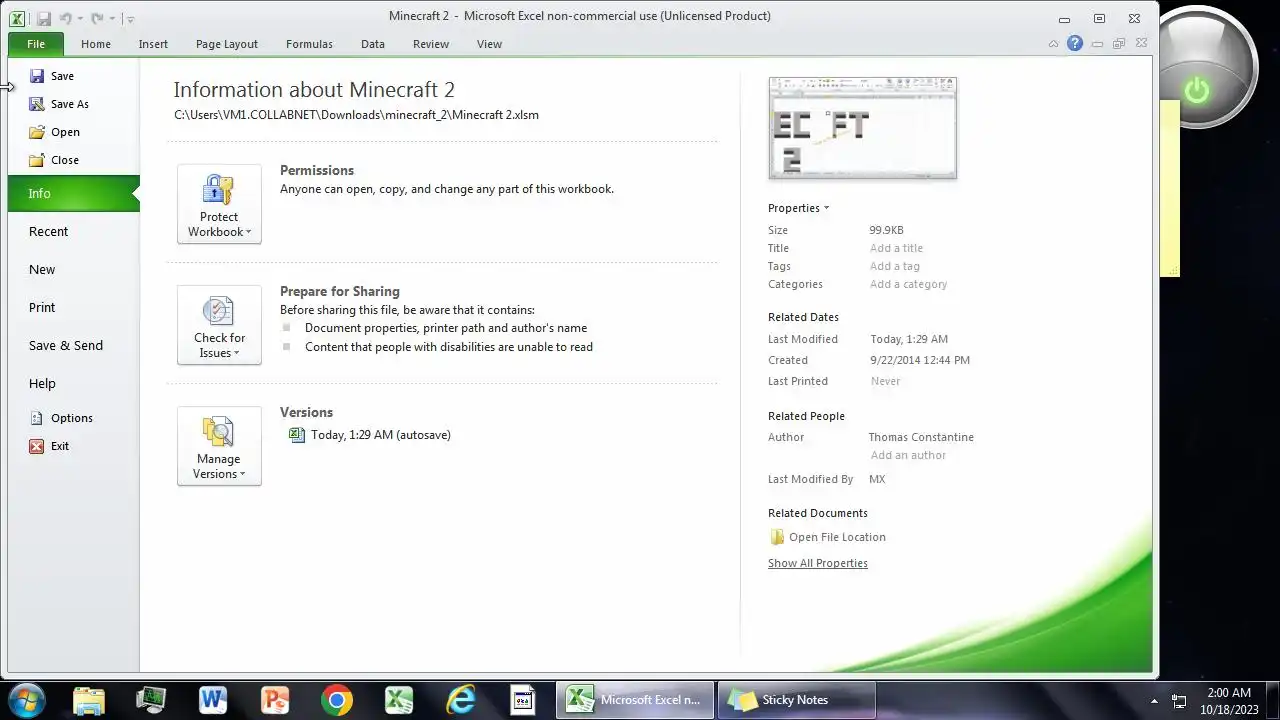Switch to Sticky Notes in the taskbar
The height and width of the screenshot is (720, 1280).
(x=796, y=700)
